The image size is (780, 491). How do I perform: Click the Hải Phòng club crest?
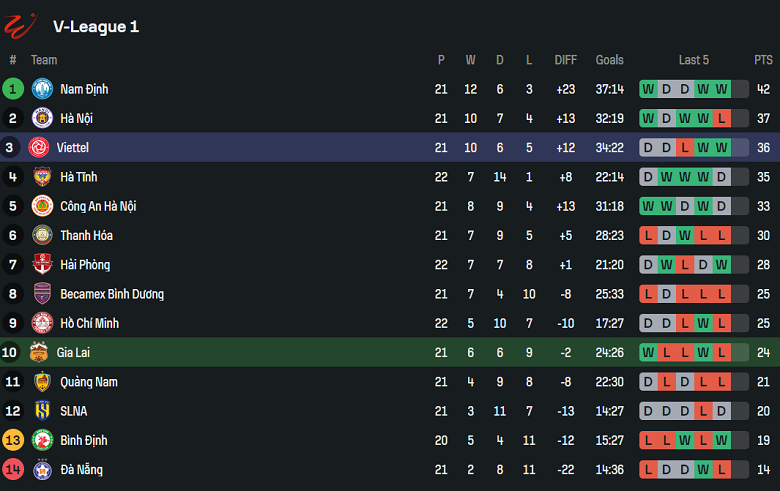tap(42, 265)
